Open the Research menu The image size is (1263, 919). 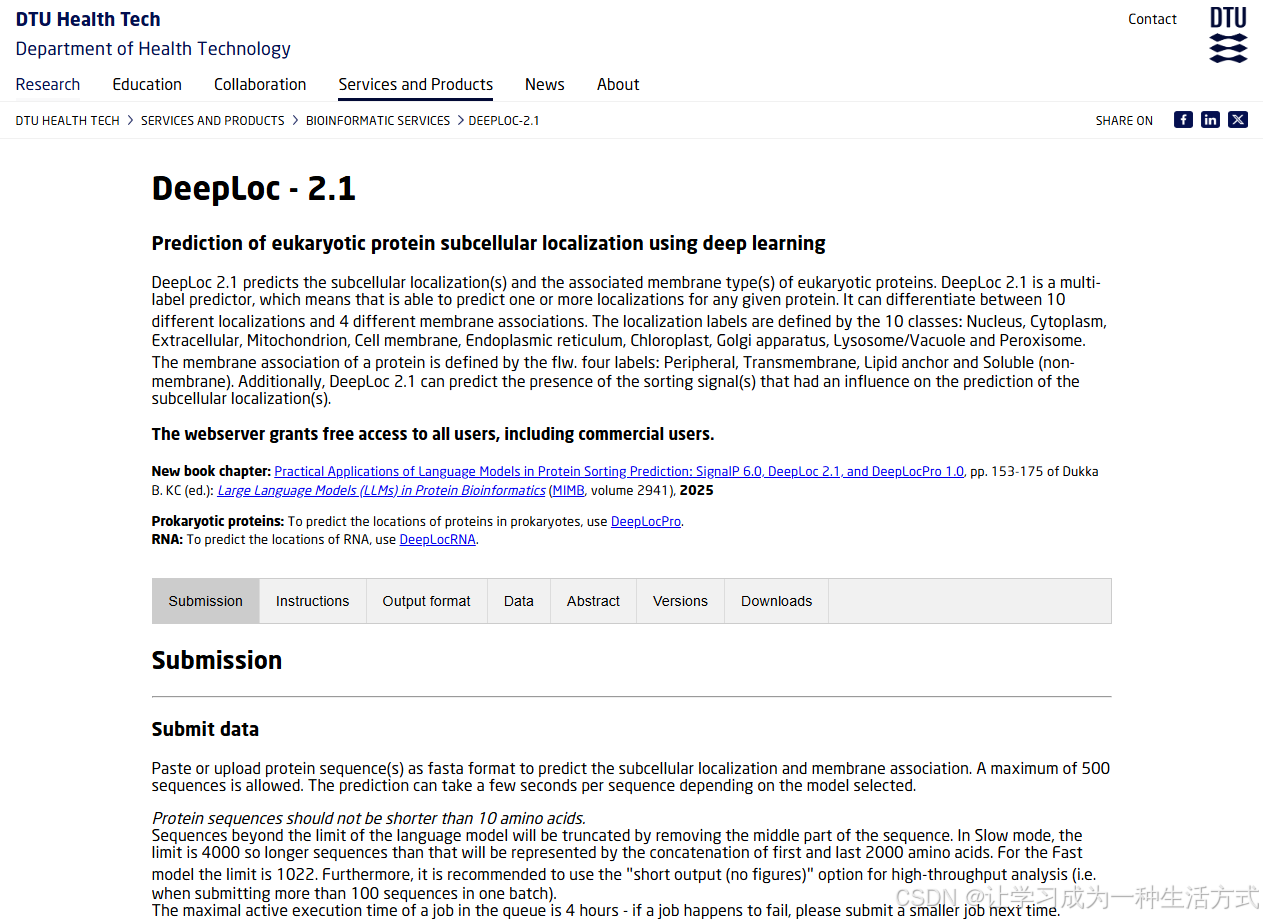click(48, 85)
